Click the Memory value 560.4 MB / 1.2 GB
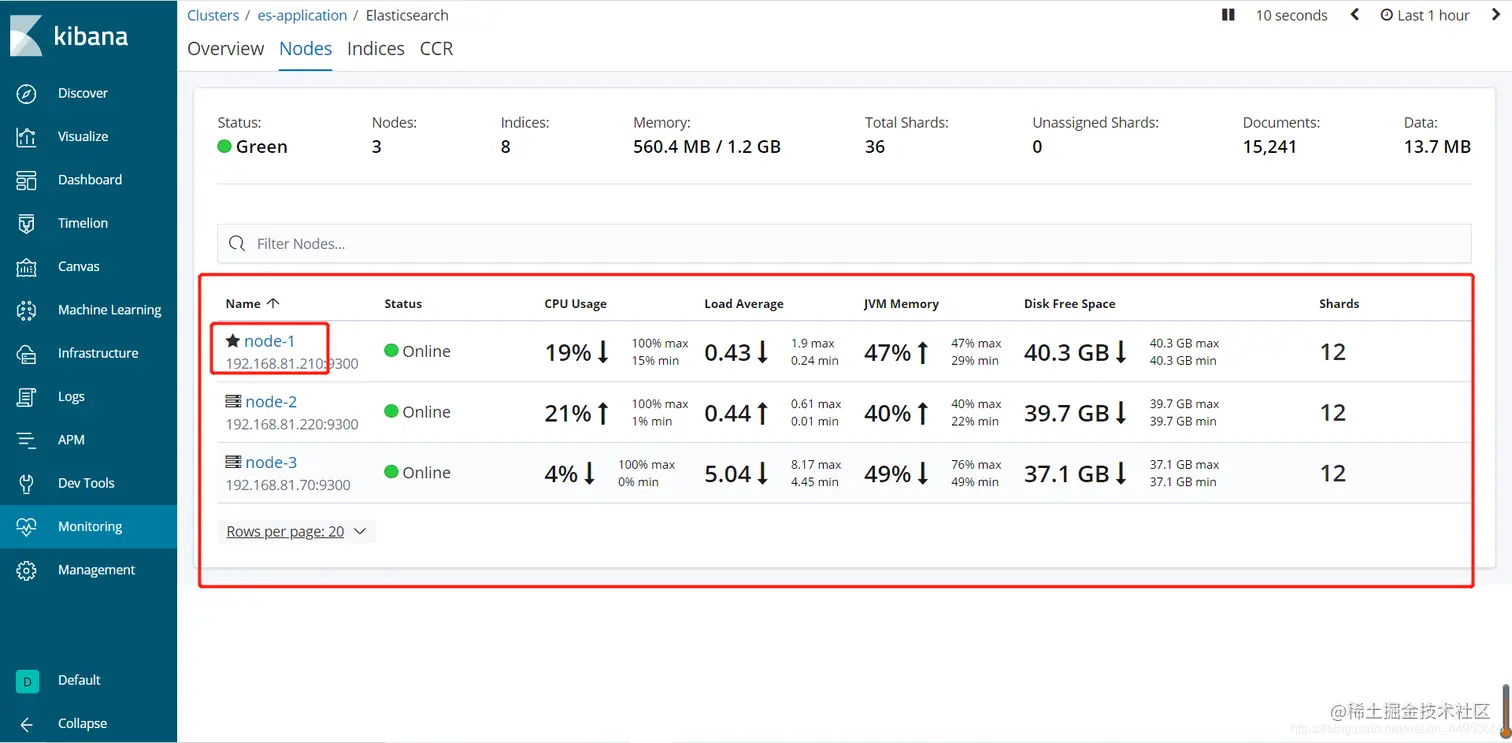Image resolution: width=1512 pixels, height=743 pixels. tap(707, 147)
